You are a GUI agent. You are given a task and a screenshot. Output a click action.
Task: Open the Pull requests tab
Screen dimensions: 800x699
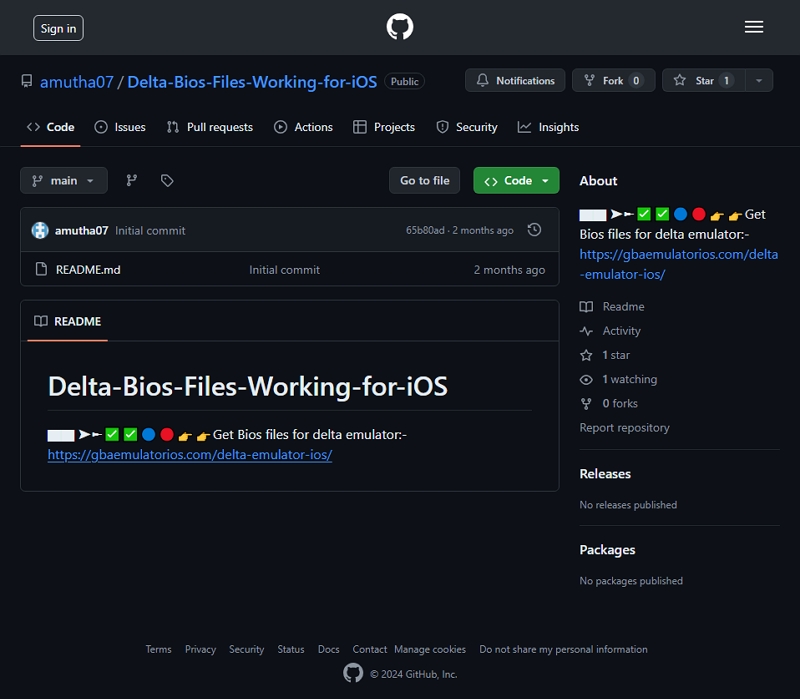210,127
